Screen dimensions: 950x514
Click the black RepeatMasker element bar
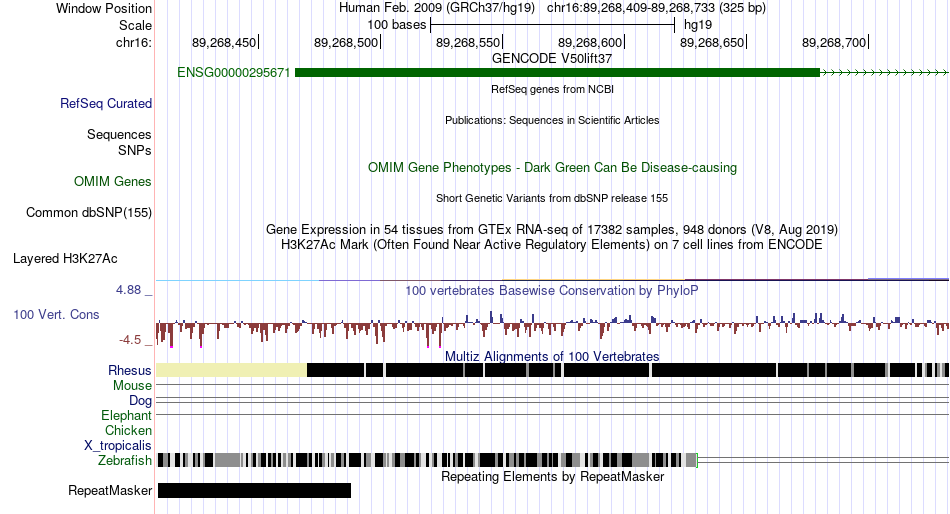[254, 490]
